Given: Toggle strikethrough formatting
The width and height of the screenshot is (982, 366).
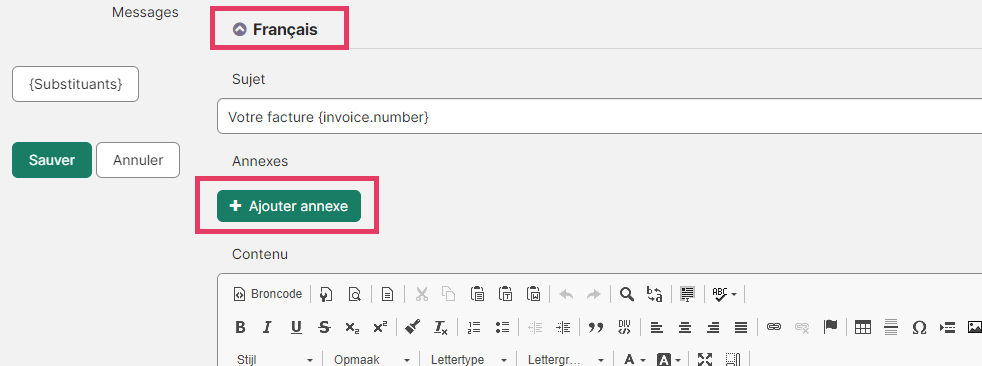Looking at the screenshot, I should [324, 327].
